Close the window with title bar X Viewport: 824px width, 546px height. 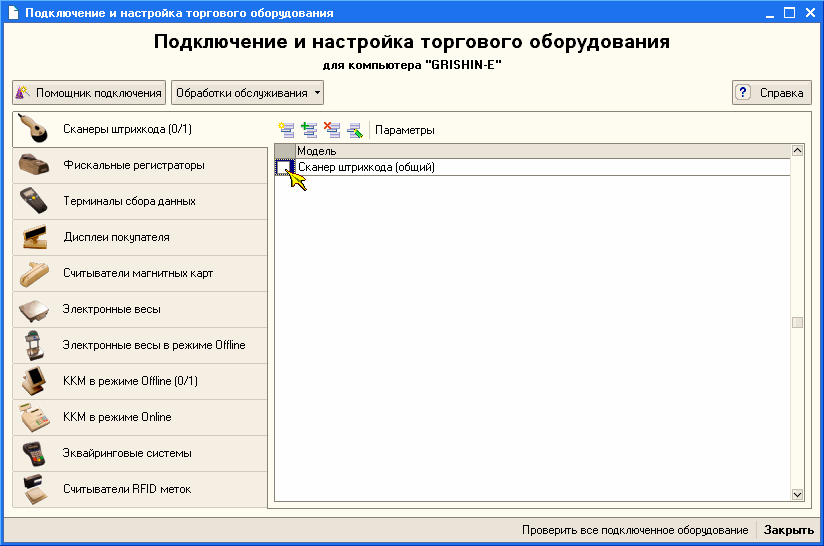(x=810, y=13)
